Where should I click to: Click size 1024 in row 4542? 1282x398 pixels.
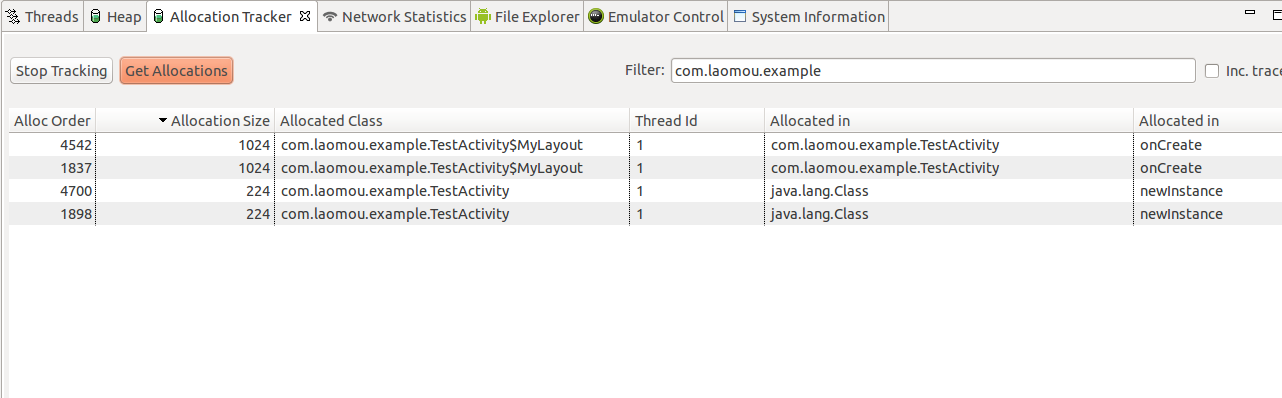(254, 145)
